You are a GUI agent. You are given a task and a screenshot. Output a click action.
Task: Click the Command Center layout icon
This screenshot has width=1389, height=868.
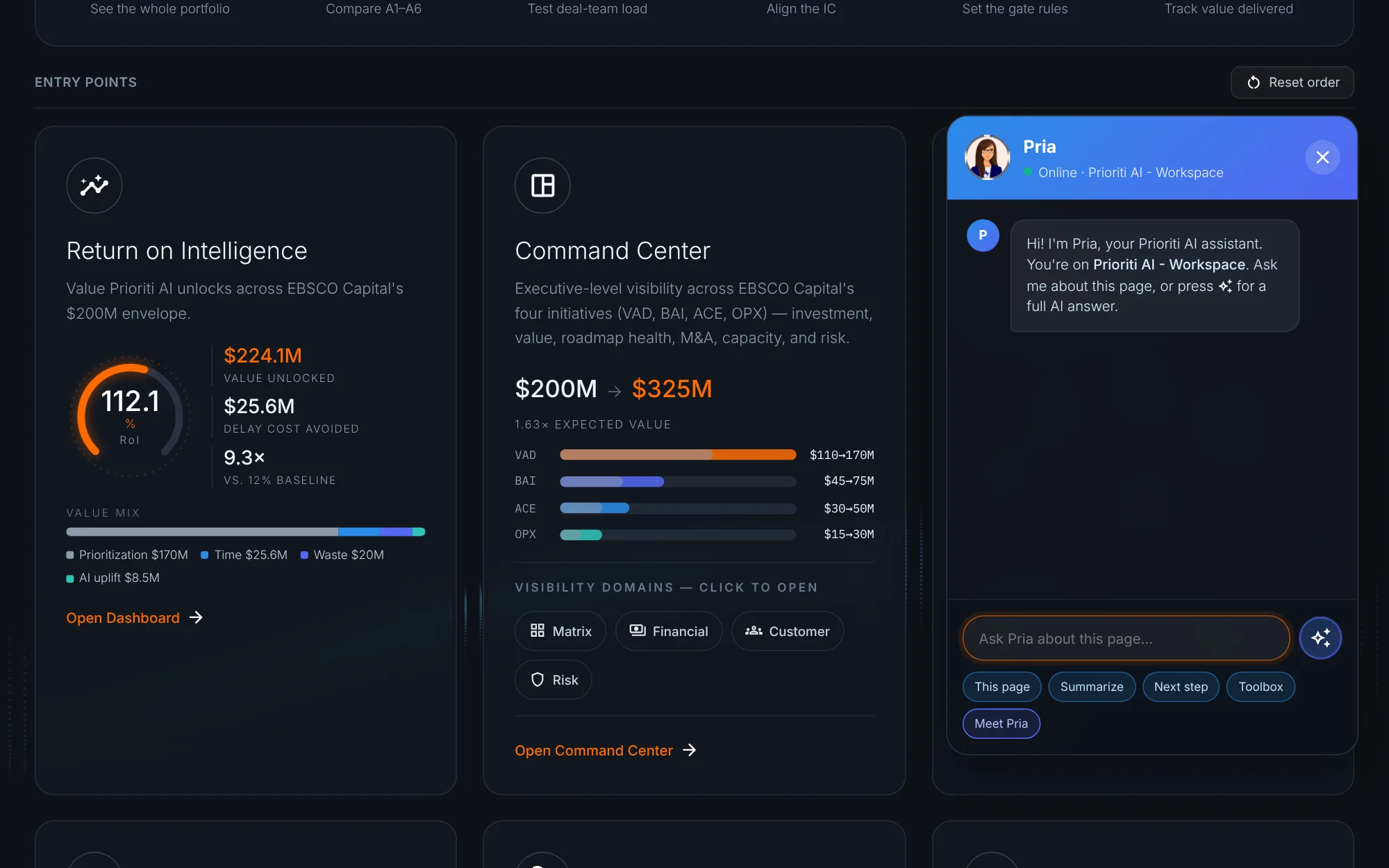(x=542, y=185)
